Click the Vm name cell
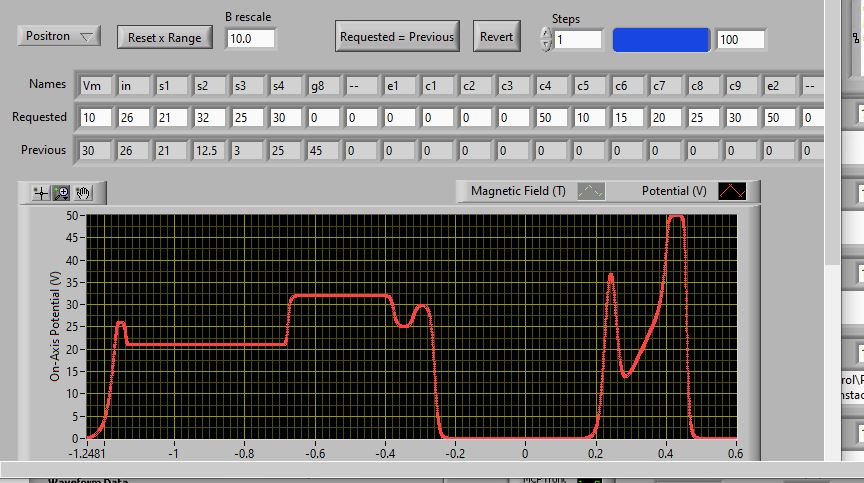 [96, 85]
